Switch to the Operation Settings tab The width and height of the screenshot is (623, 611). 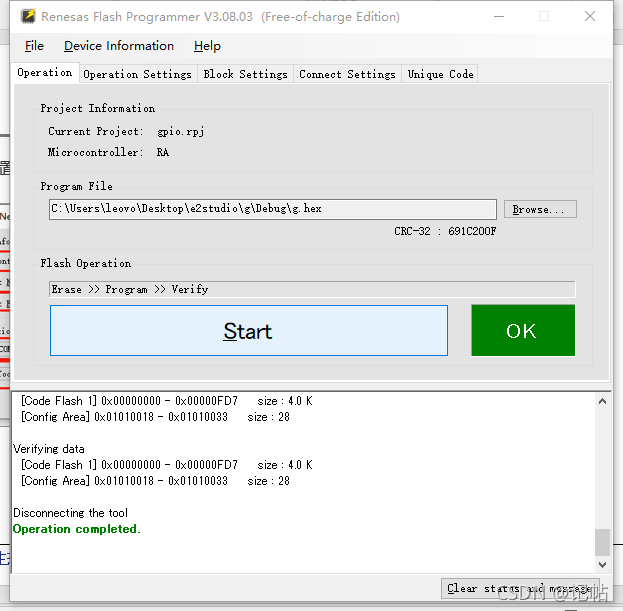[137, 74]
